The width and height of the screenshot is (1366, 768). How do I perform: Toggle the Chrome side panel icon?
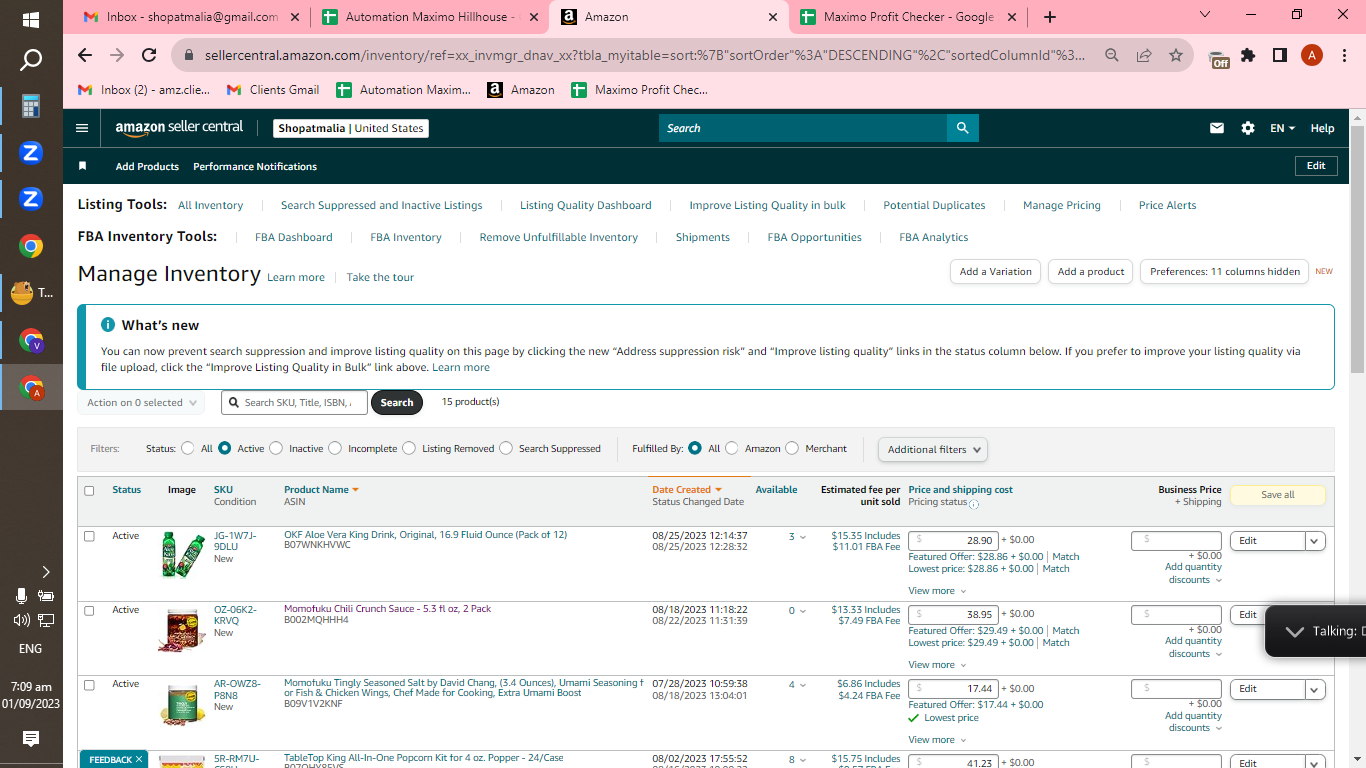click(x=1279, y=55)
